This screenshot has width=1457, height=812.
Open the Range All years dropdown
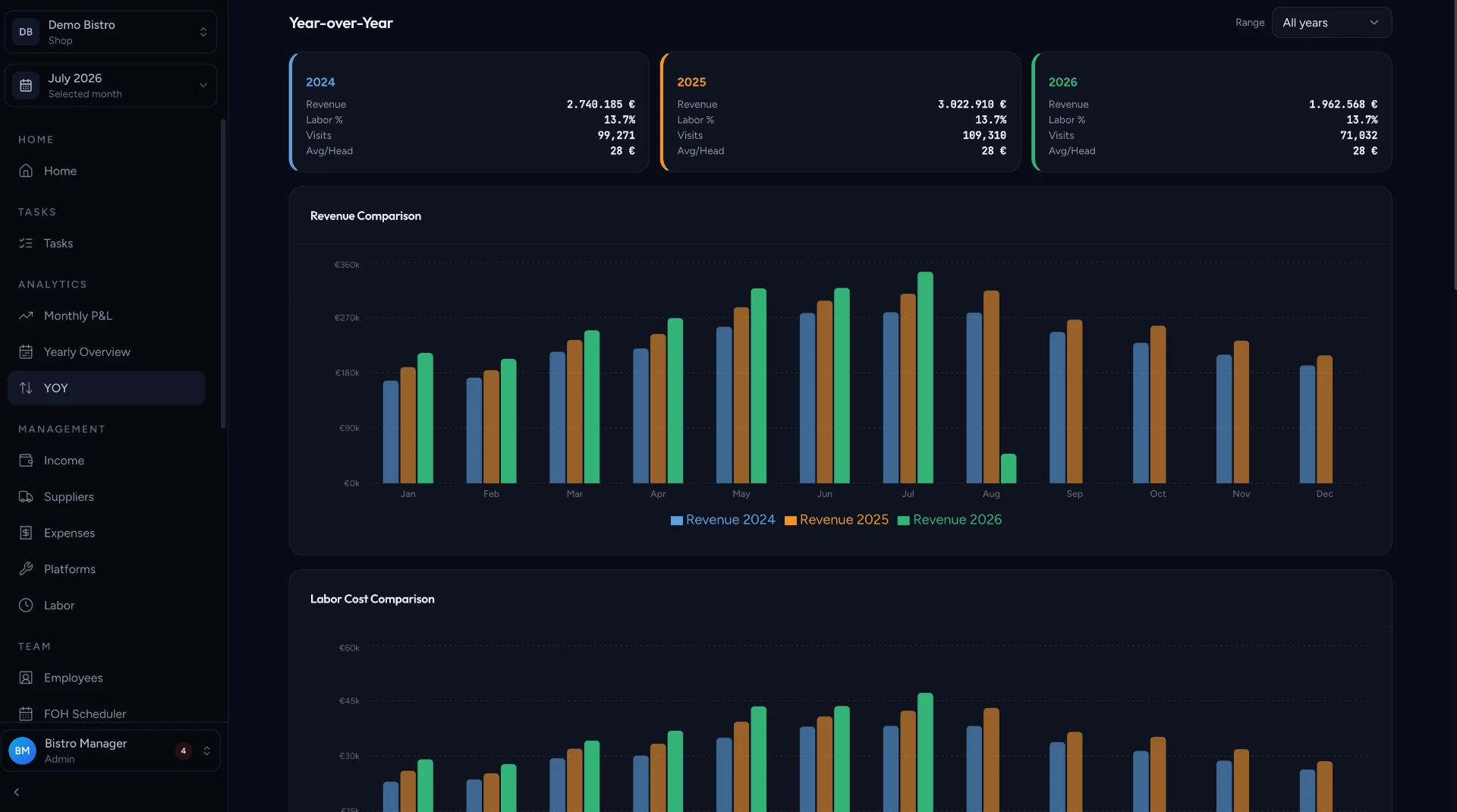click(x=1331, y=23)
